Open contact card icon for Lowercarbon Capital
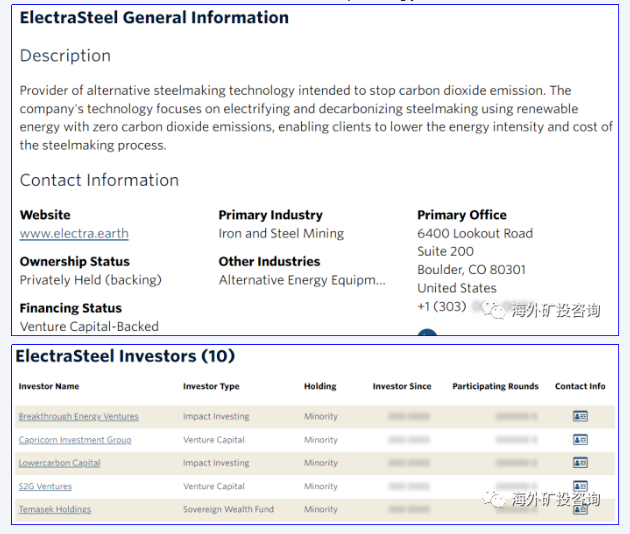This screenshot has width=630, height=534. [580, 463]
